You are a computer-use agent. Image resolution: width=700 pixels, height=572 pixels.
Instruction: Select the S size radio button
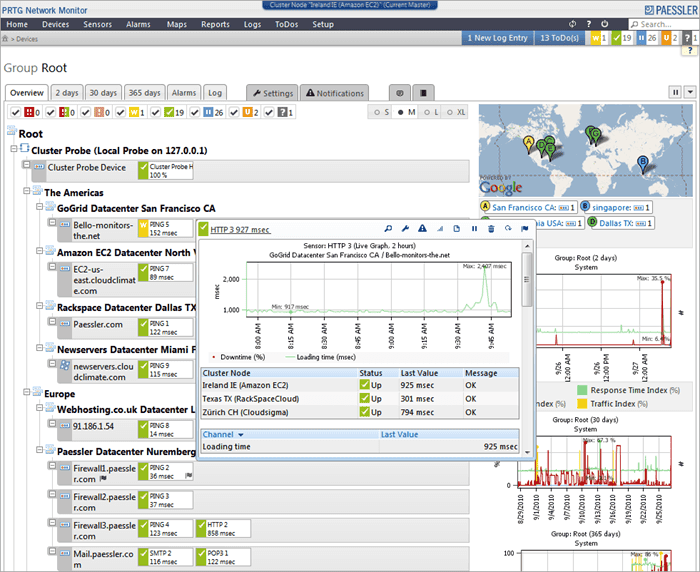377,113
